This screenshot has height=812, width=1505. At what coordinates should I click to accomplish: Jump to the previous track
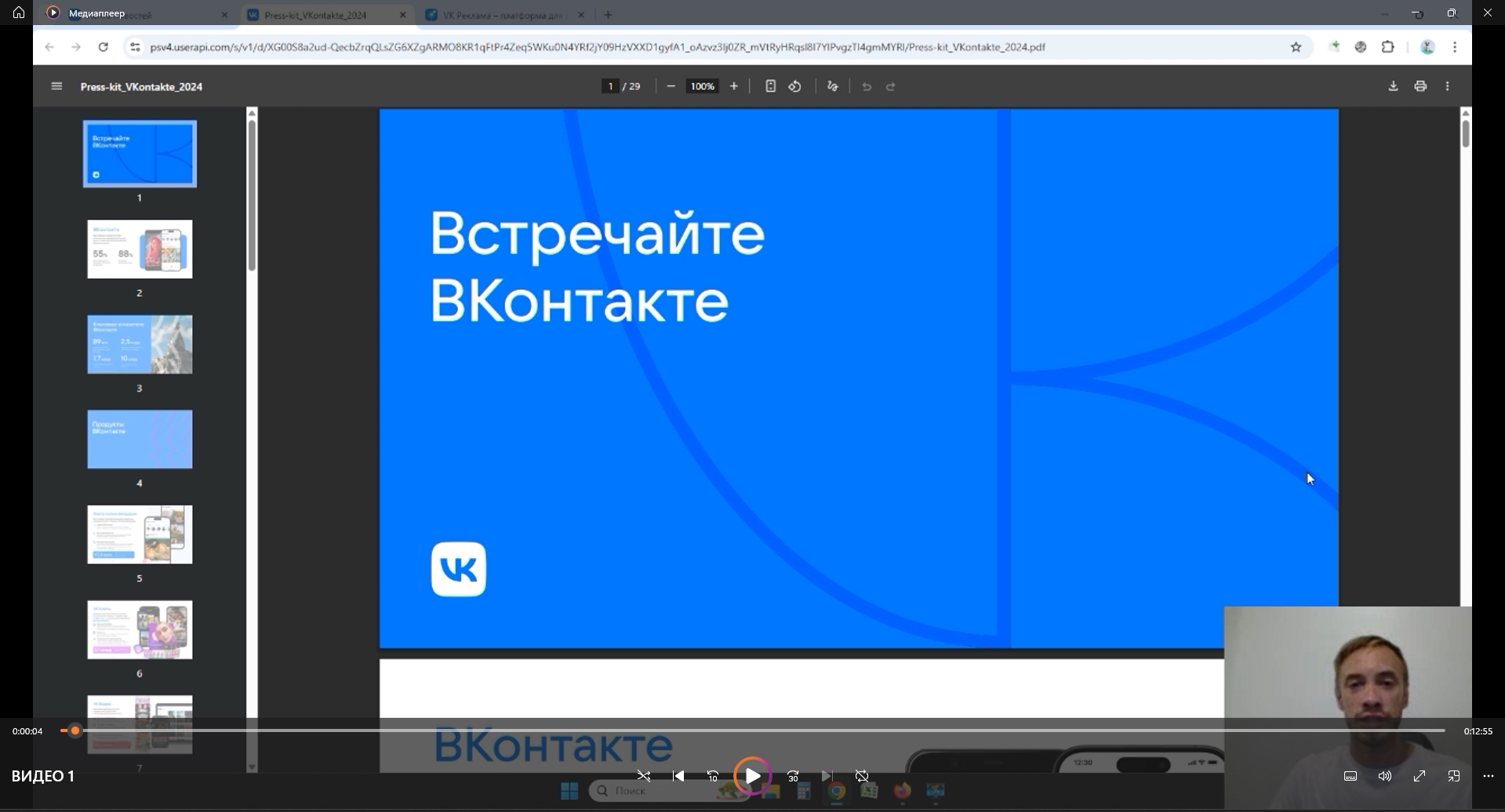click(x=678, y=776)
